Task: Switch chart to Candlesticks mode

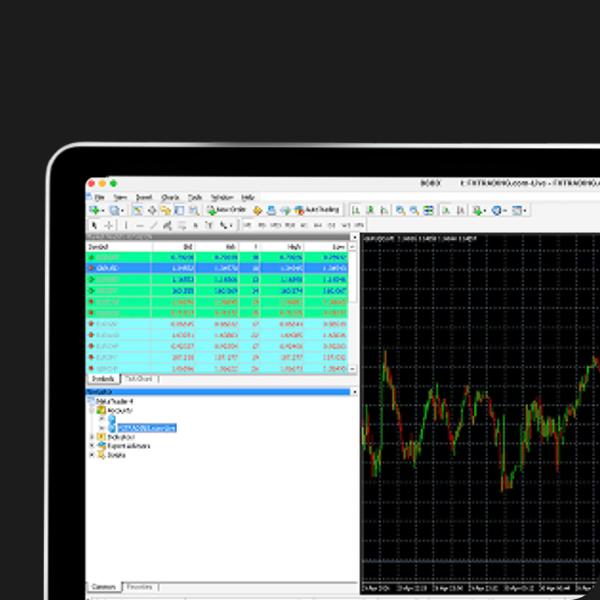Action: pos(370,210)
